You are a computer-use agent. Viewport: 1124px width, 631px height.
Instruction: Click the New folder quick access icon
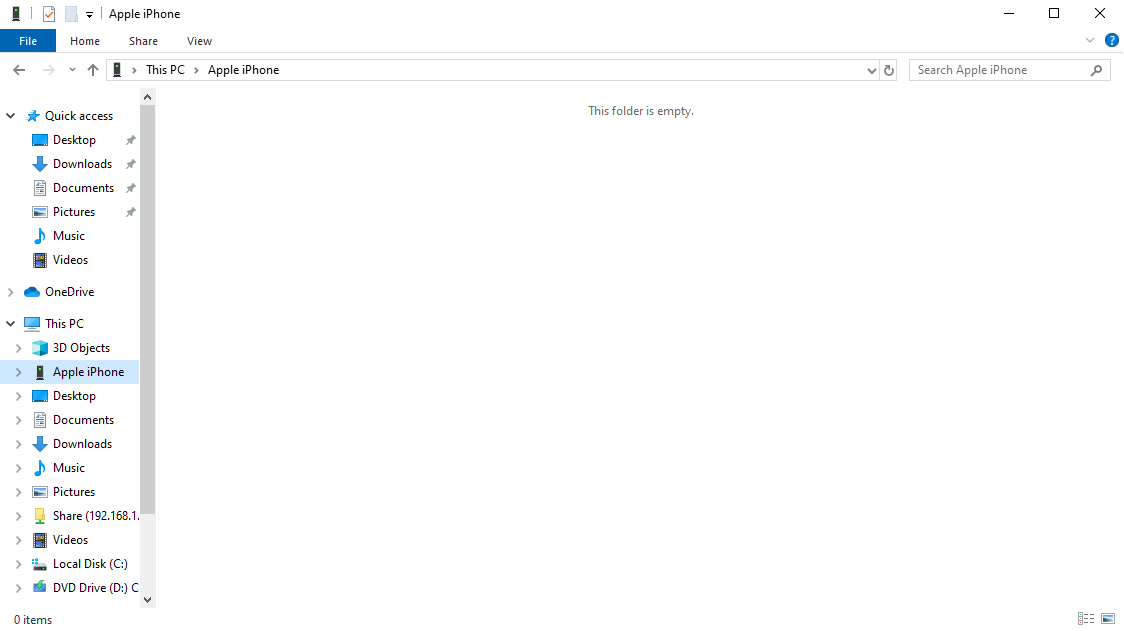(71, 14)
